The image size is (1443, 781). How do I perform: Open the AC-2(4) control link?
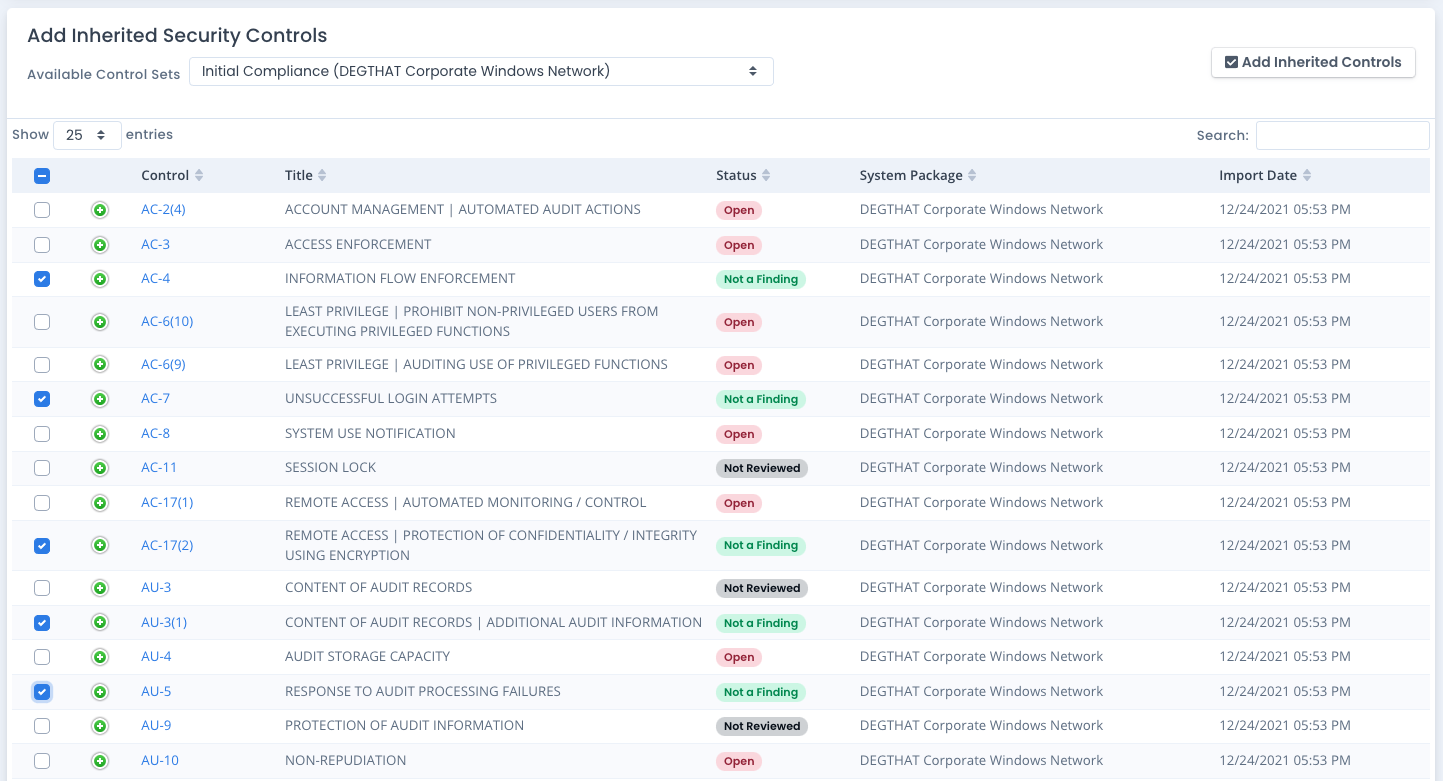pyautogui.click(x=163, y=210)
